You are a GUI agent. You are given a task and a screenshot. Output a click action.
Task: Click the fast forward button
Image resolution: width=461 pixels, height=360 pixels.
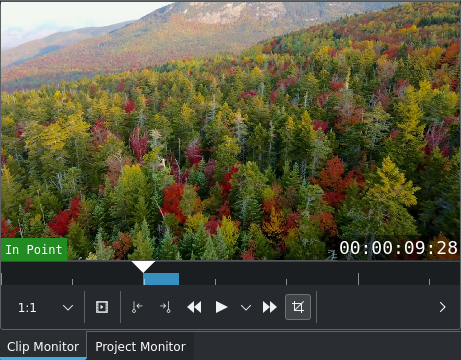(269, 307)
